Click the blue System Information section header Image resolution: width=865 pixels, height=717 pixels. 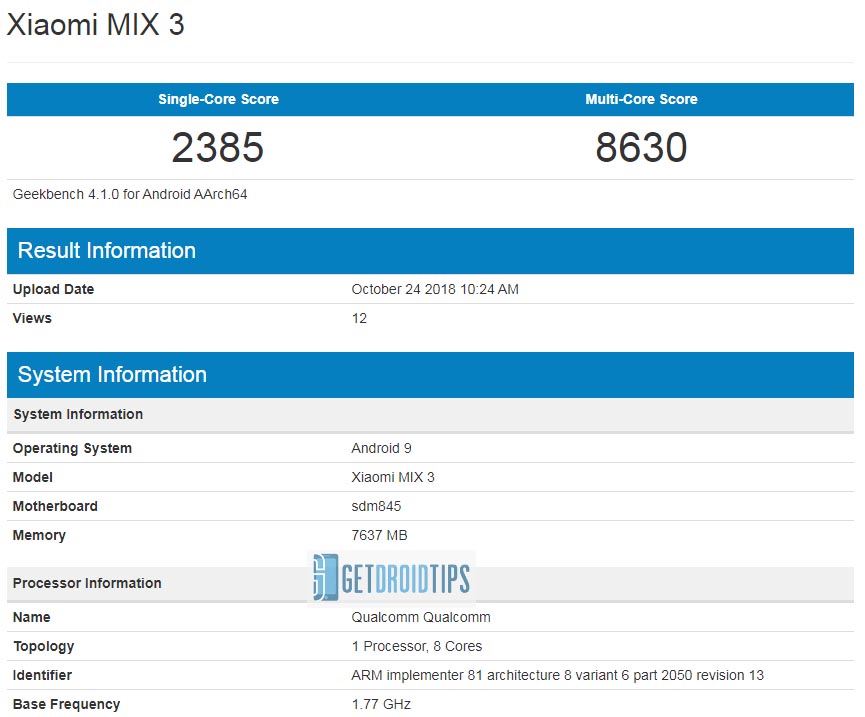(x=430, y=375)
